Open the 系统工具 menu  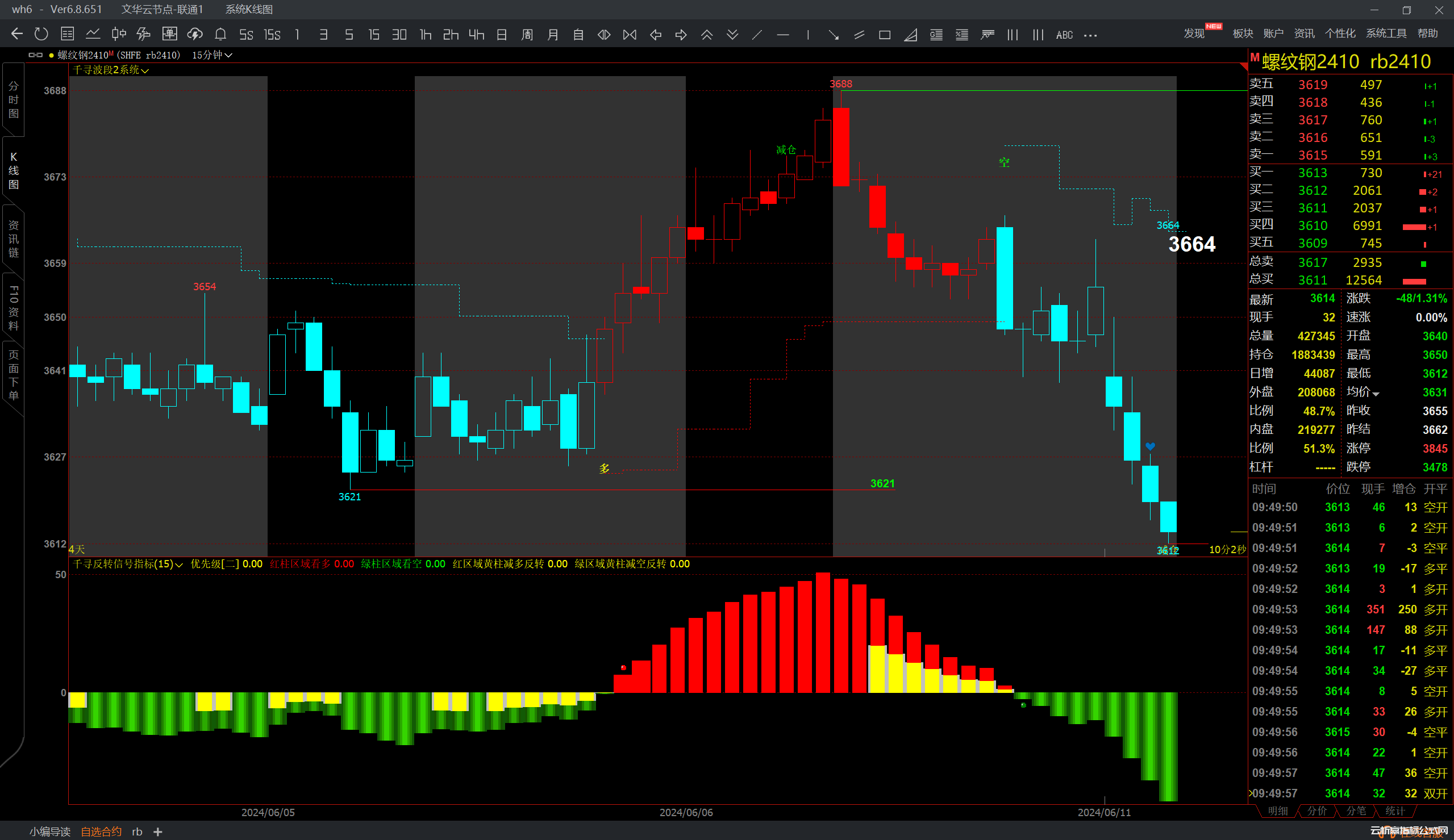click(x=1385, y=34)
